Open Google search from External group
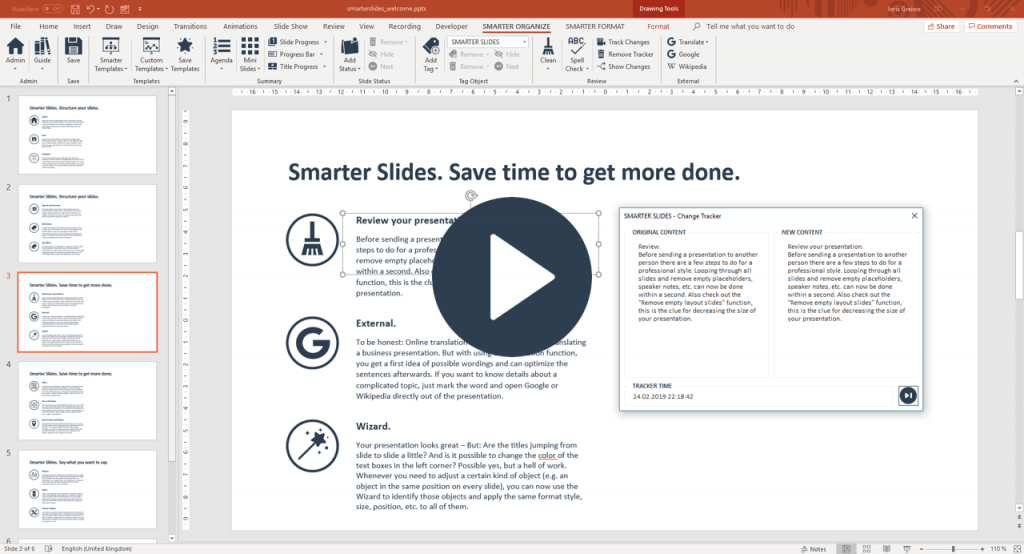This screenshot has height=554, width=1024. coord(683,54)
